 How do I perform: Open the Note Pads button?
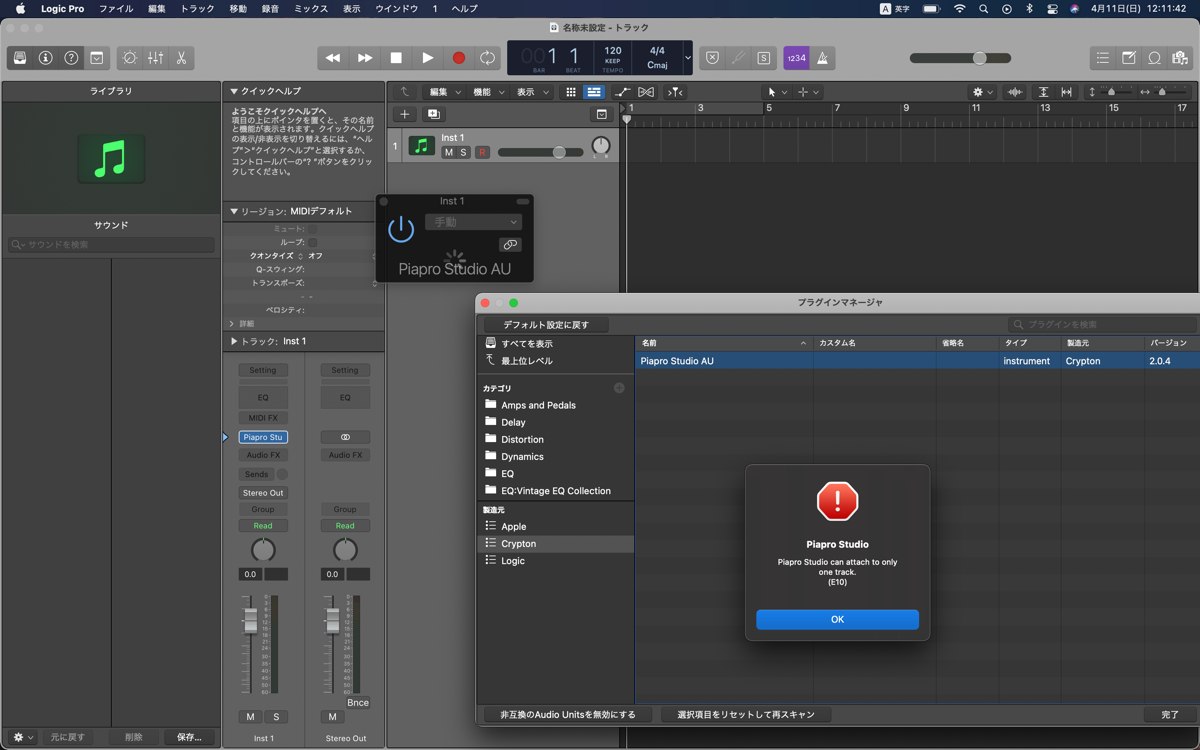1128,58
